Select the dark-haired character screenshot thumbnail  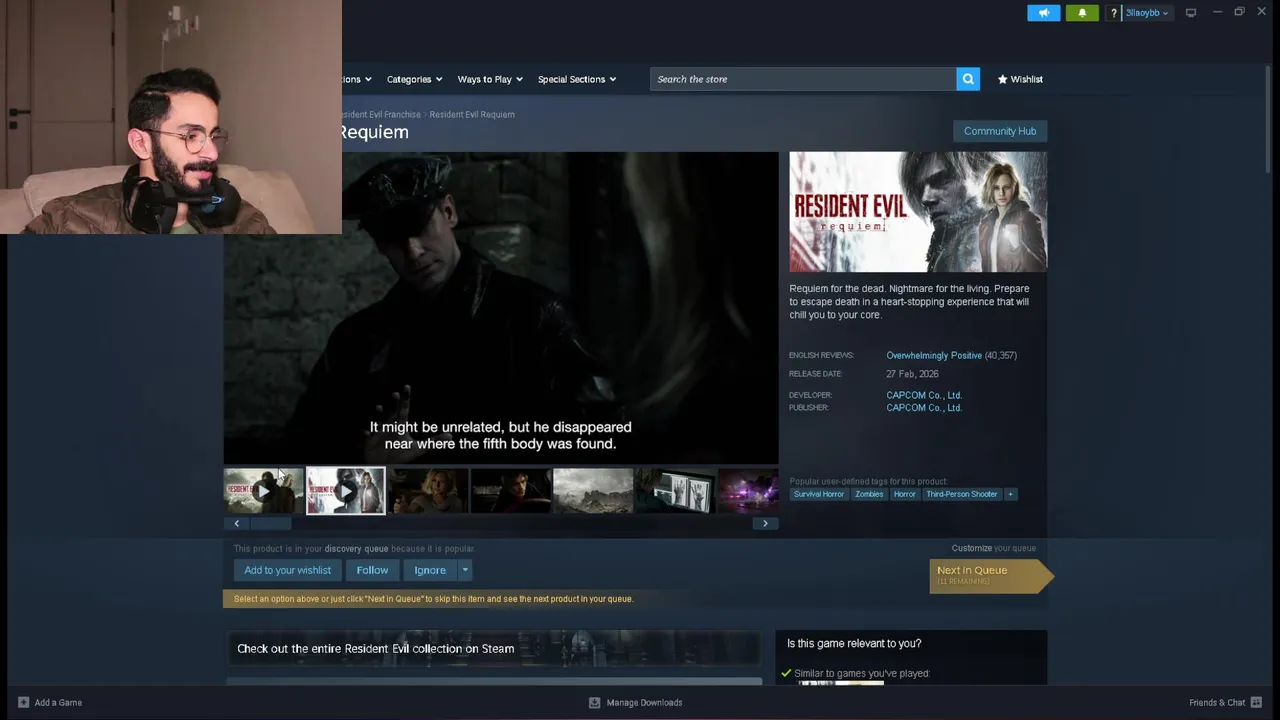(511, 491)
